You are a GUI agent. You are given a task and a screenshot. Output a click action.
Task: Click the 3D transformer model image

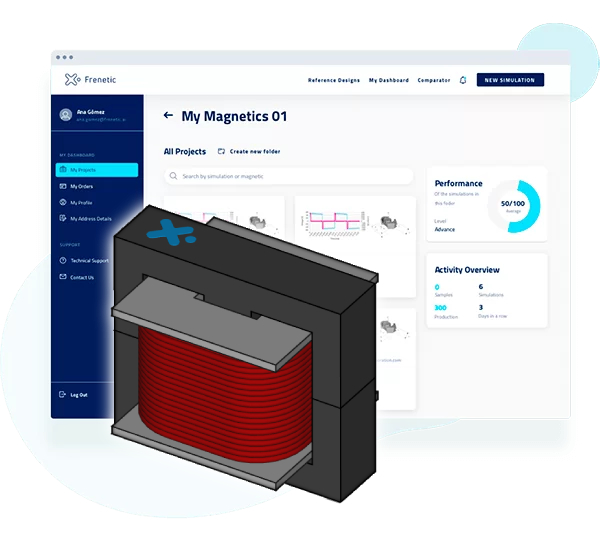pos(245,354)
